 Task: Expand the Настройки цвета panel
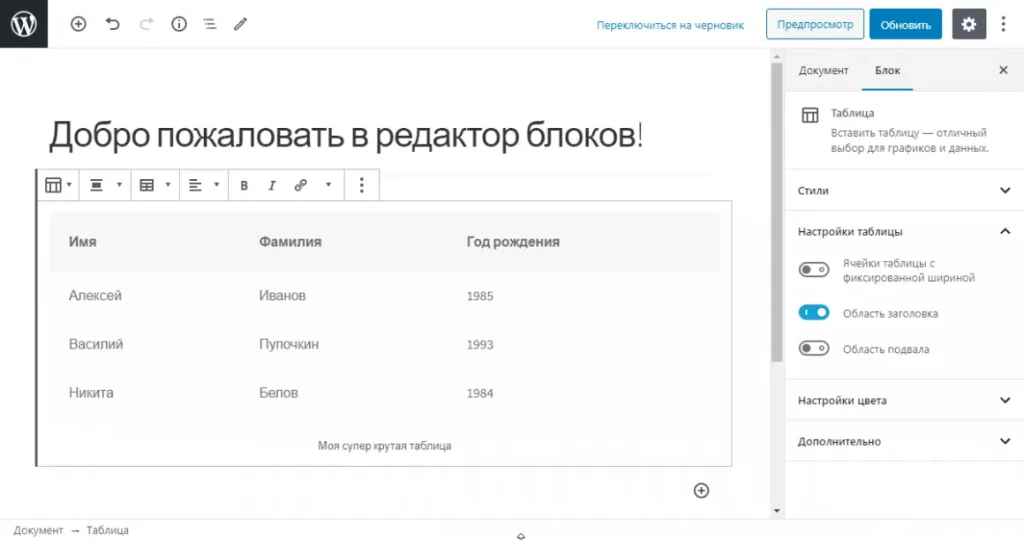coord(904,400)
